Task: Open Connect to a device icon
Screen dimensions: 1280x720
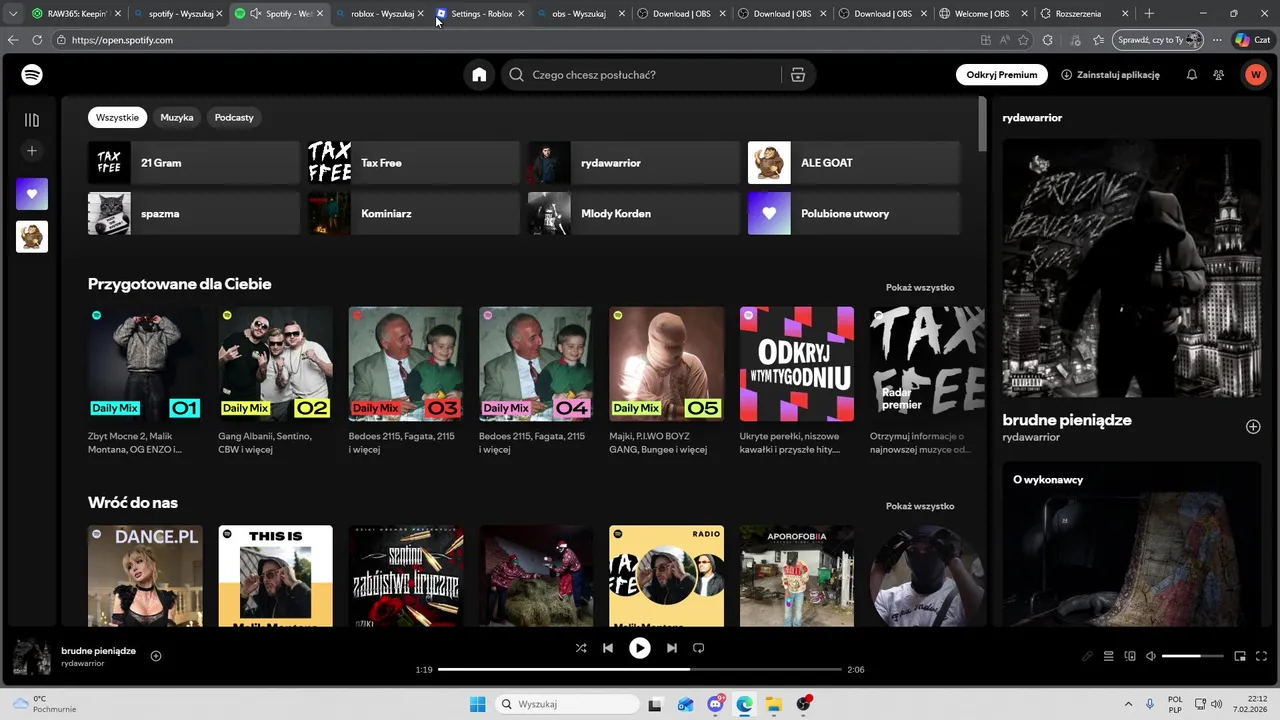Action: click(x=1130, y=656)
